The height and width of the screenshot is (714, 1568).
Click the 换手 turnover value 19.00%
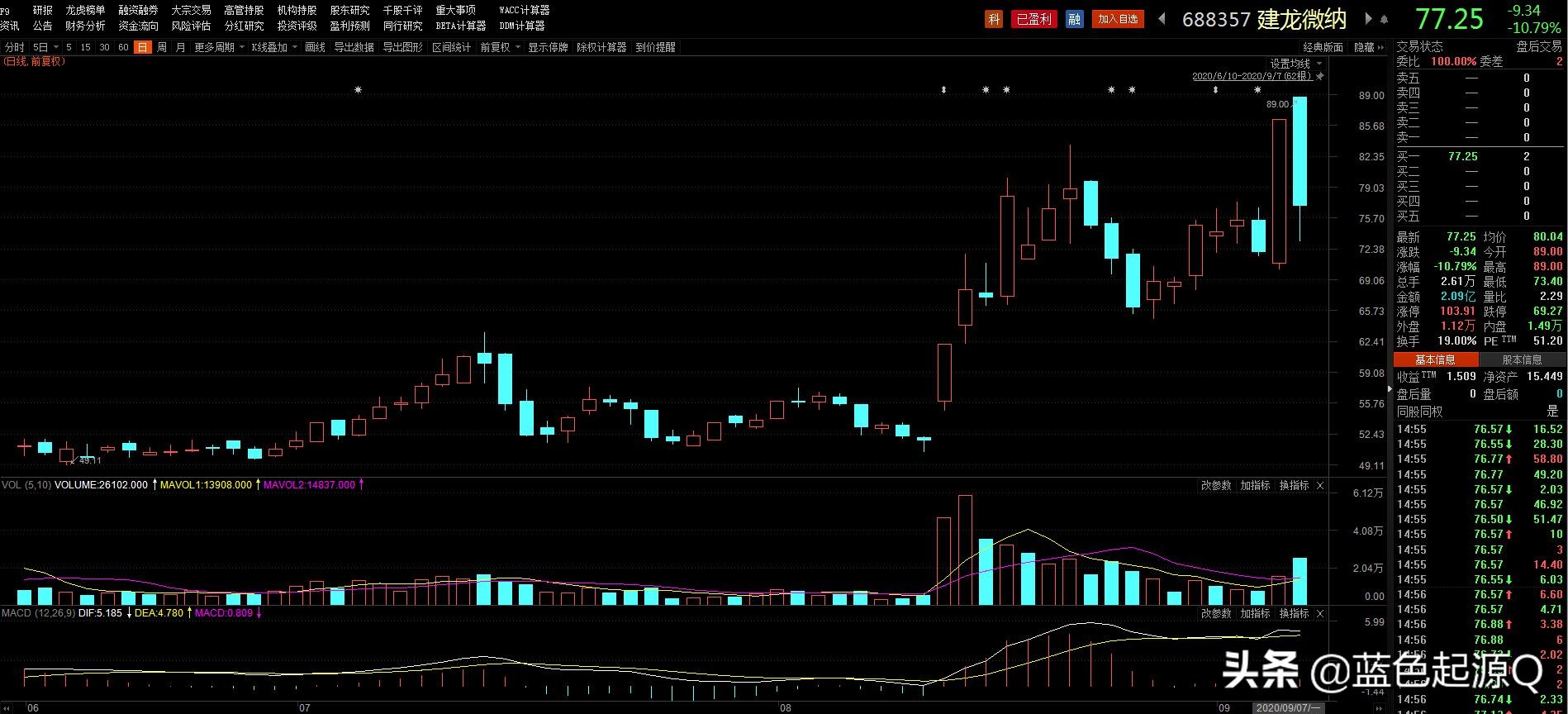(1457, 341)
